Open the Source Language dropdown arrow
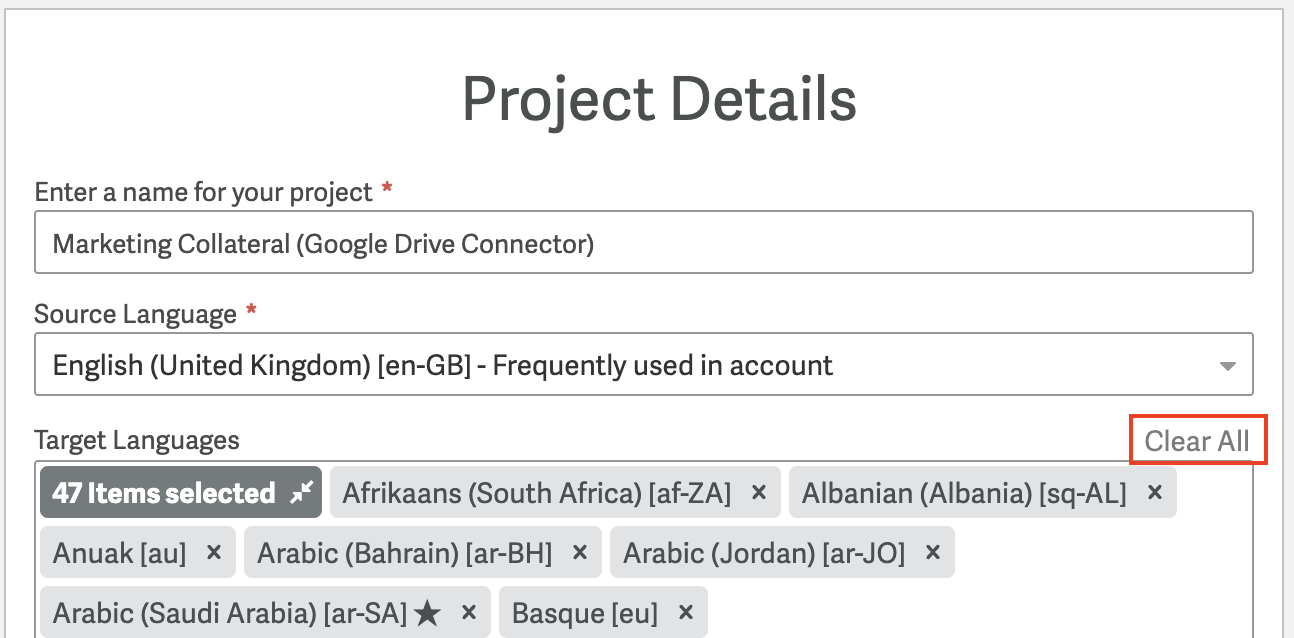This screenshot has width=1294, height=638. (x=1228, y=366)
